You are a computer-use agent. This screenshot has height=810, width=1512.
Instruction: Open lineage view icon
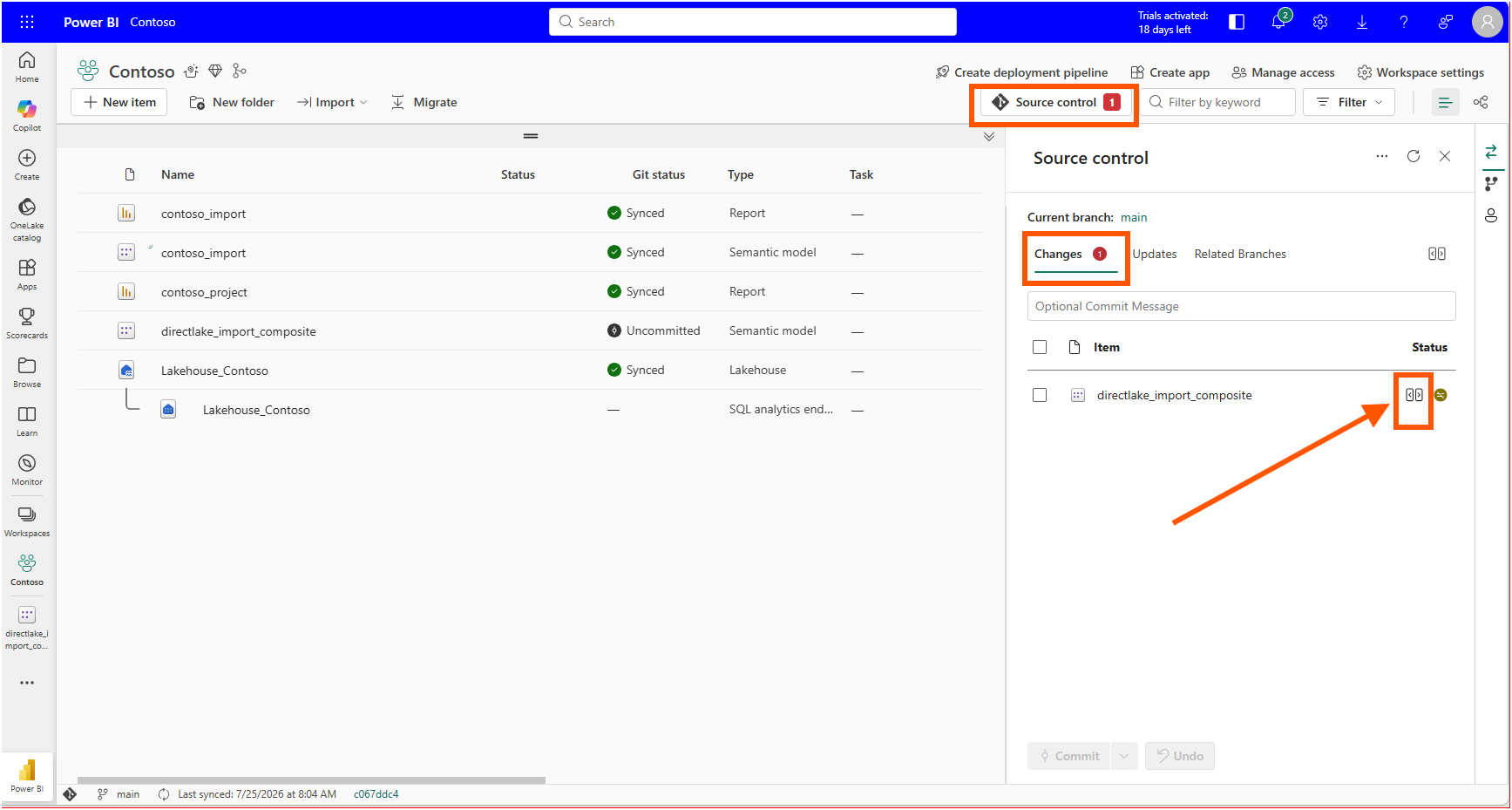[1481, 102]
